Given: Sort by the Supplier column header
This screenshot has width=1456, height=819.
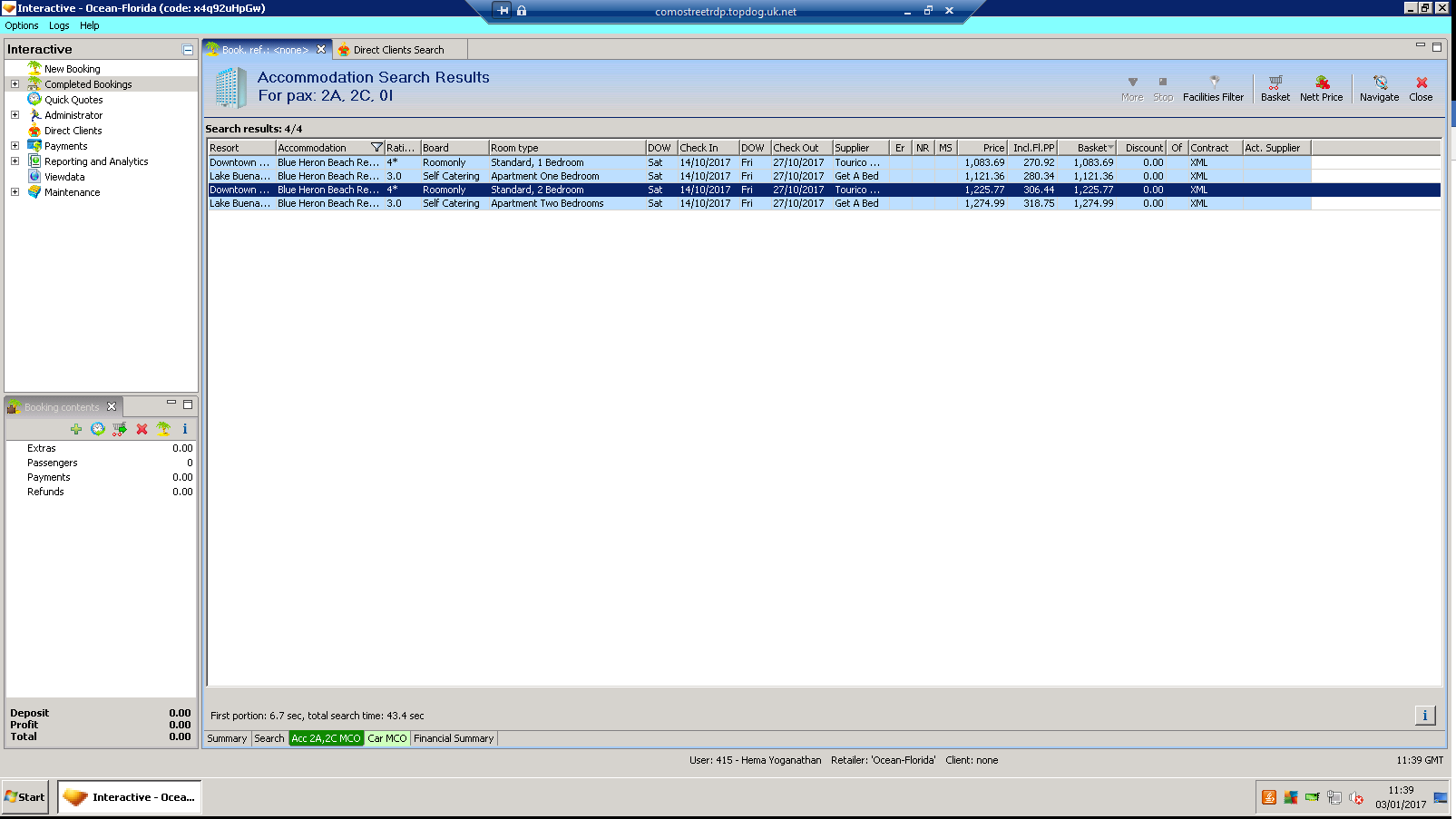Looking at the screenshot, I should pos(860,148).
